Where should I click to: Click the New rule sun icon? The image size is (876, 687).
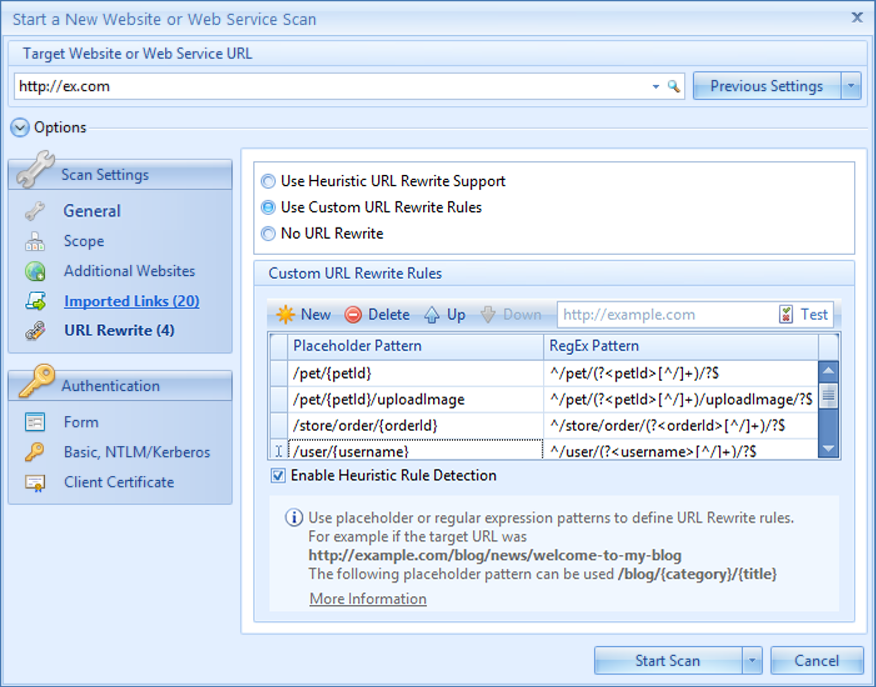click(x=286, y=314)
